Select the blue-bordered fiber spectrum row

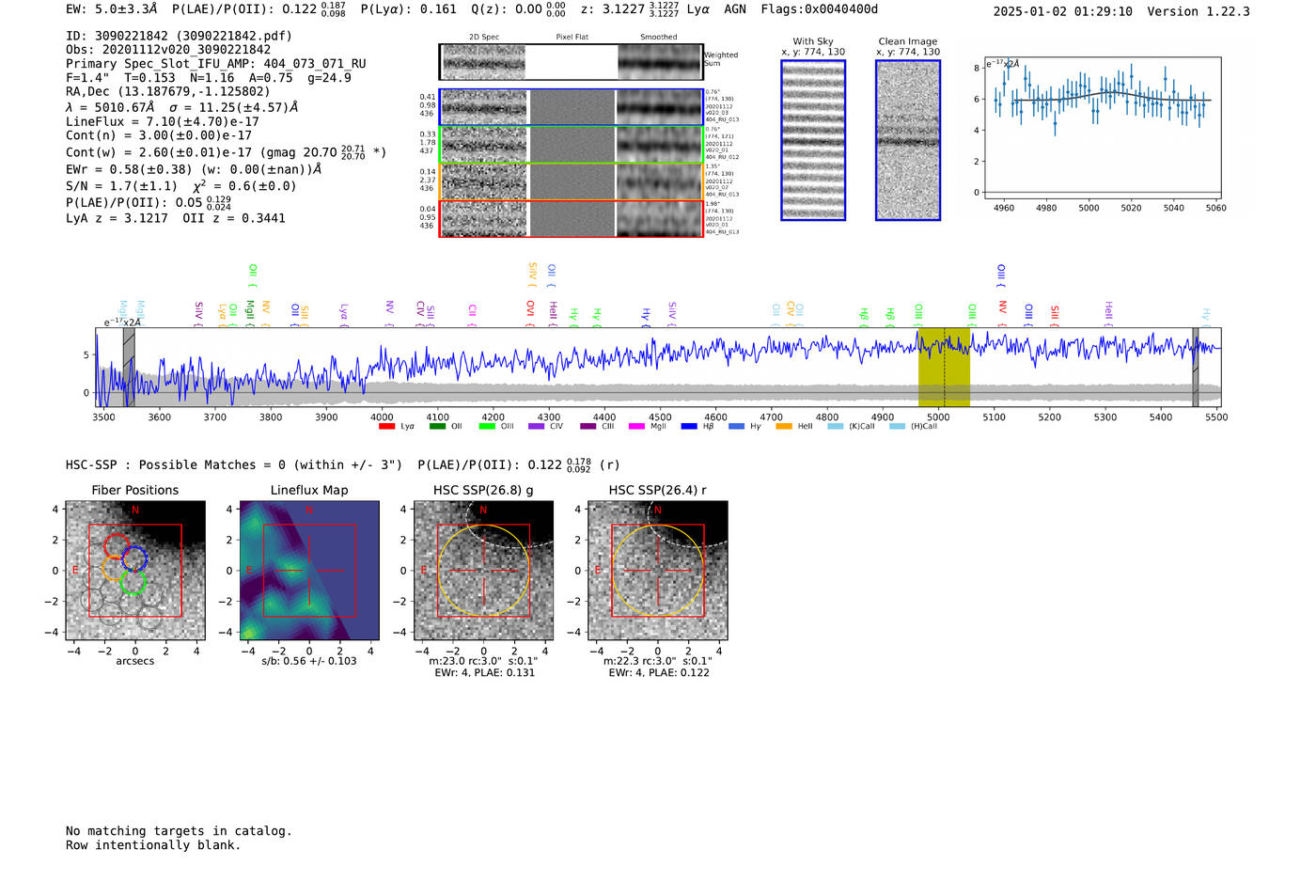[x=572, y=107]
